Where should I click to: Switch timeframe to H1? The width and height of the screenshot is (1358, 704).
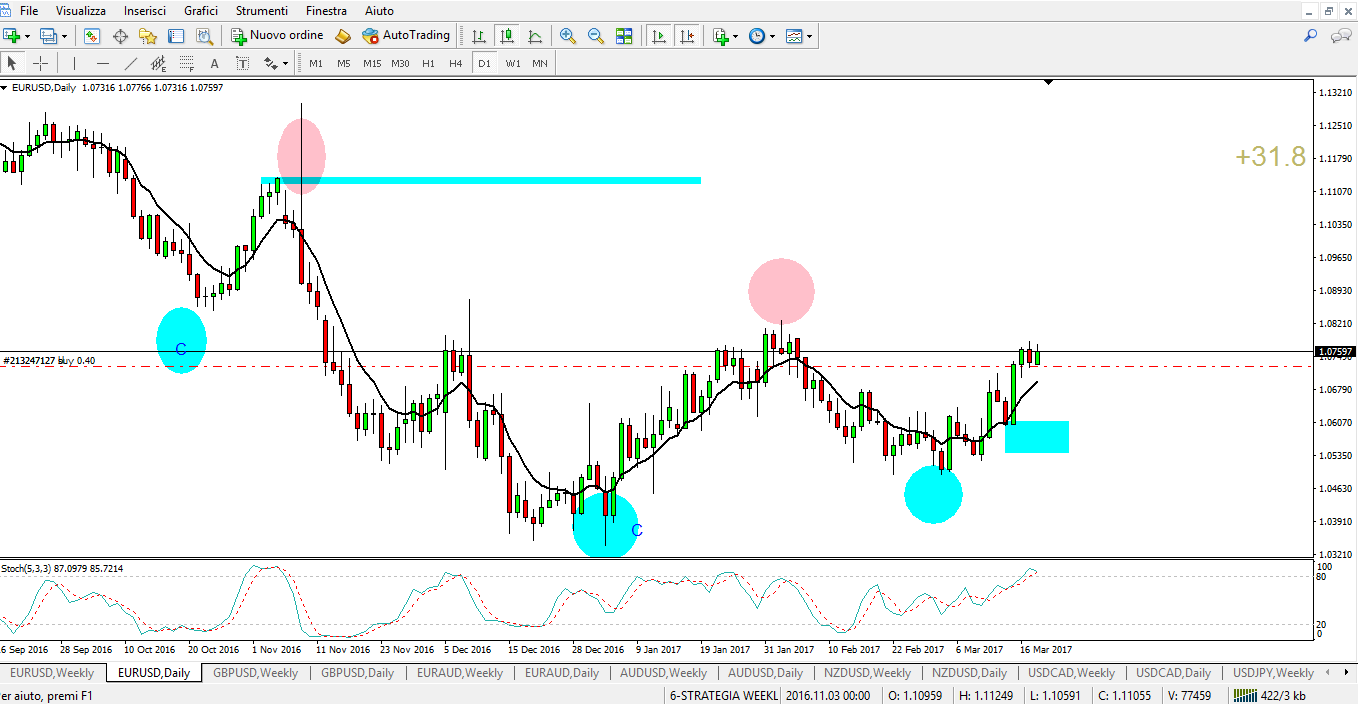[428, 63]
